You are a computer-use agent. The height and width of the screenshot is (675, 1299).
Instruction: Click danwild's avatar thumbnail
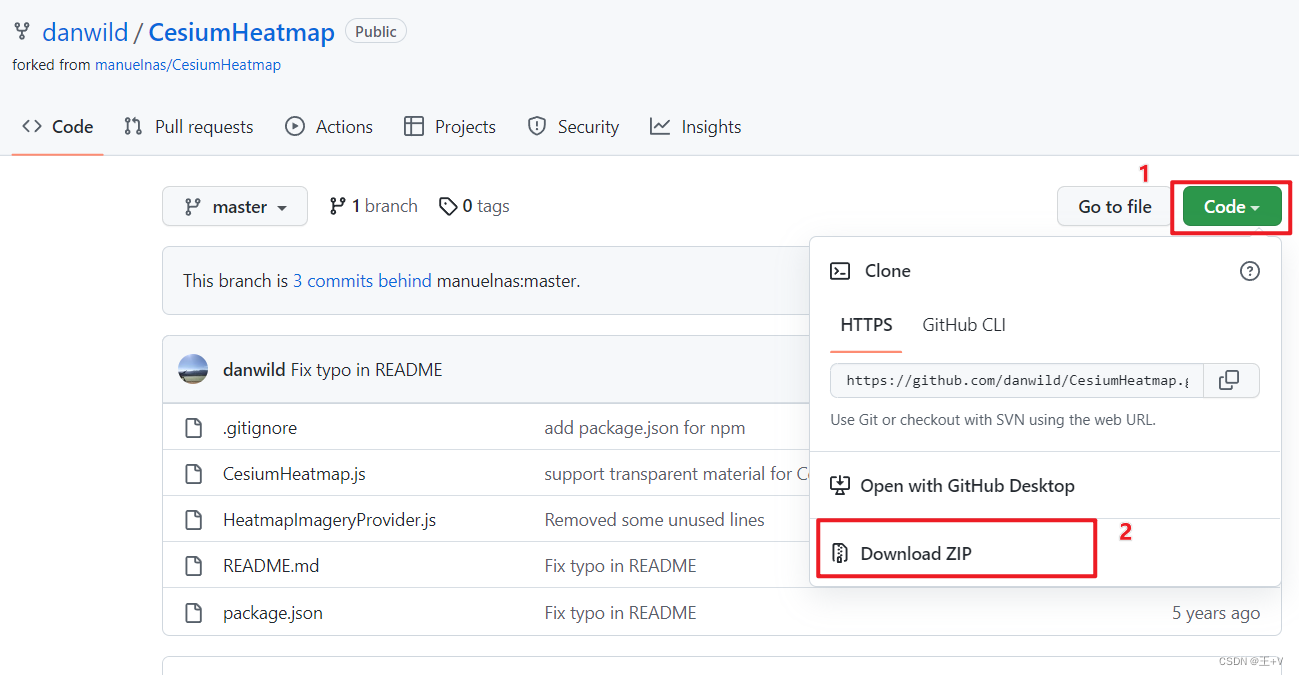tap(193, 370)
